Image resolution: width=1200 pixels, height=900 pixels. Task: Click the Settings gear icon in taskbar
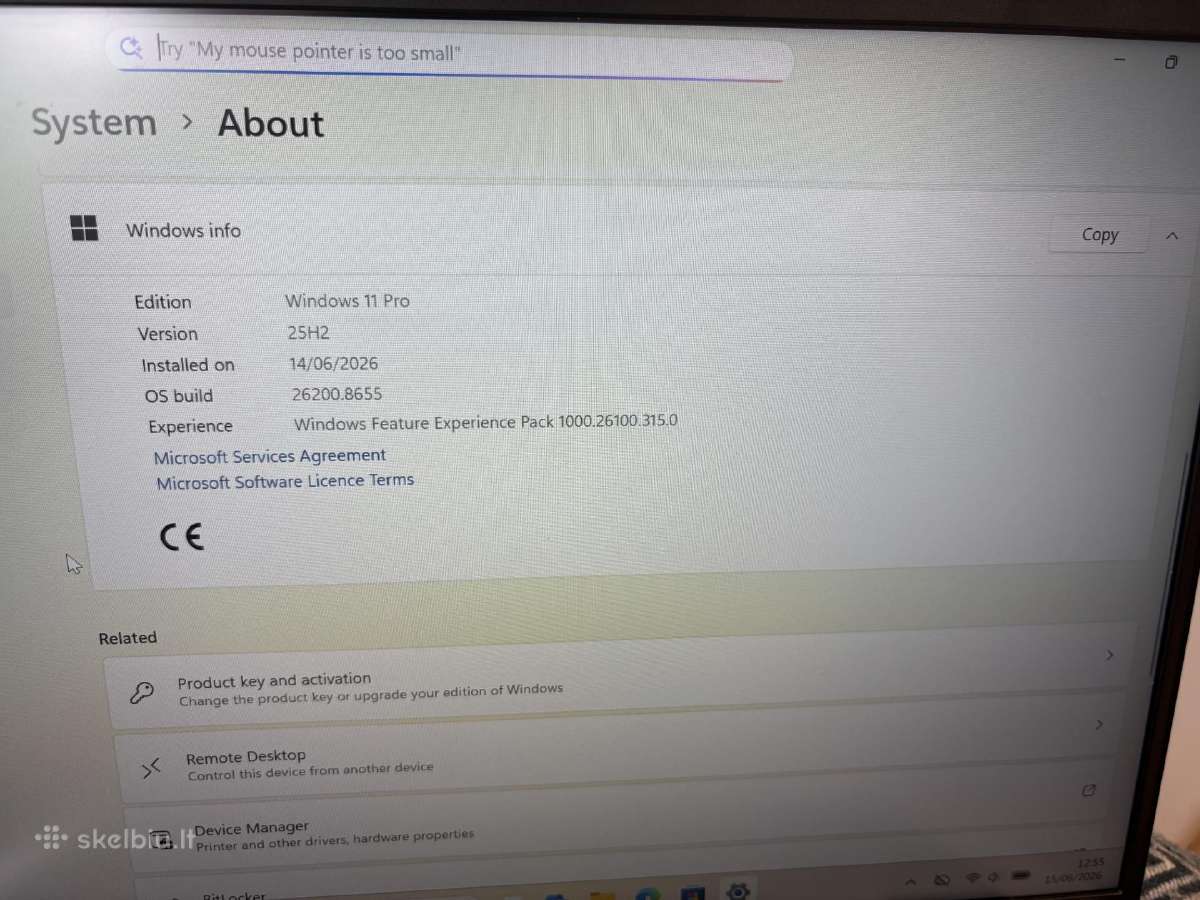point(738,890)
